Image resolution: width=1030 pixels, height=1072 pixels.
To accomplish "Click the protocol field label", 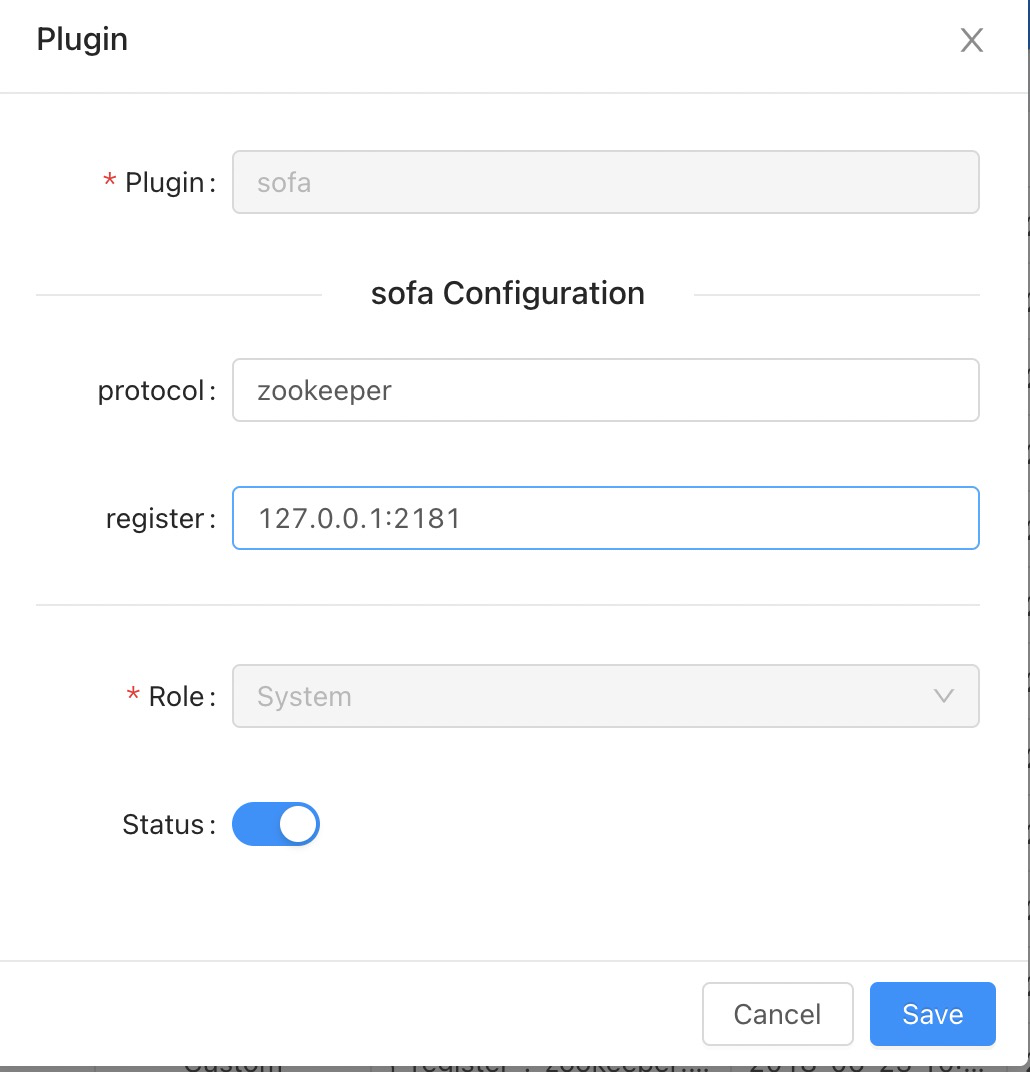I will (x=152, y=391).
